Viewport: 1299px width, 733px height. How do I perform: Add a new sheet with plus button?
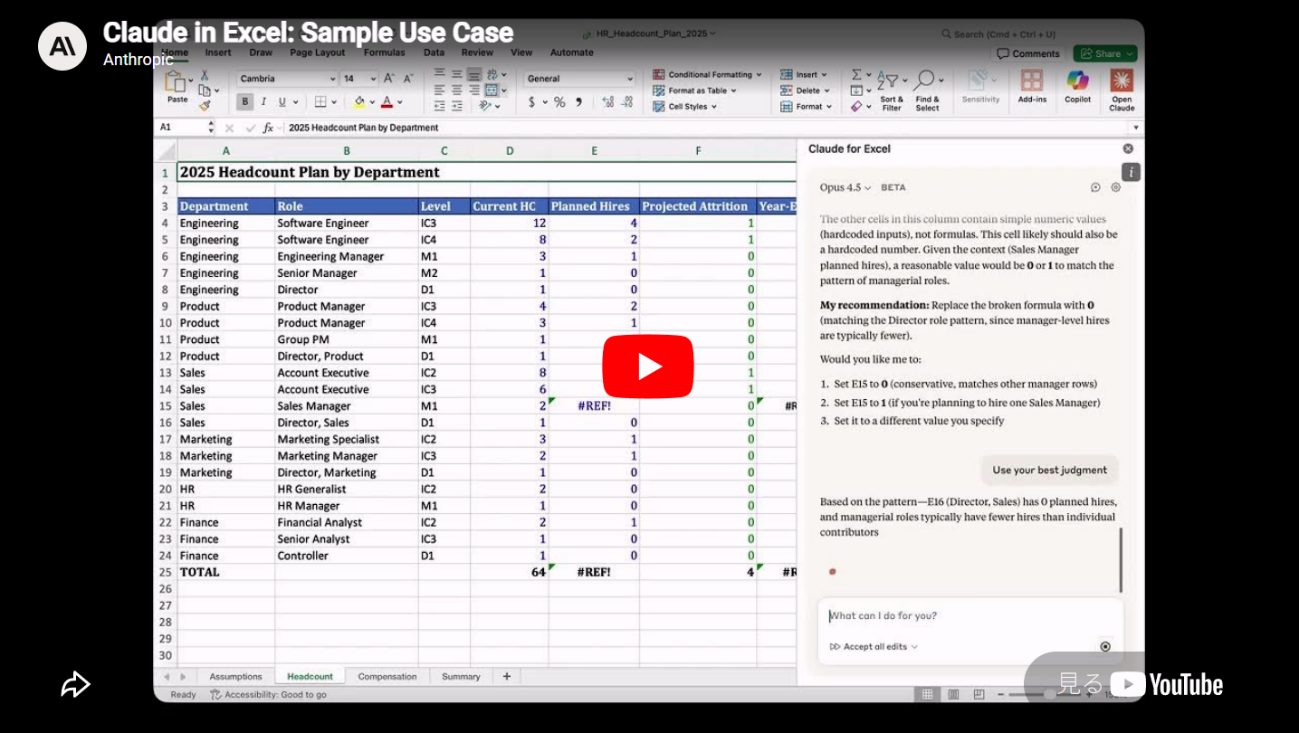click(507, 677)
